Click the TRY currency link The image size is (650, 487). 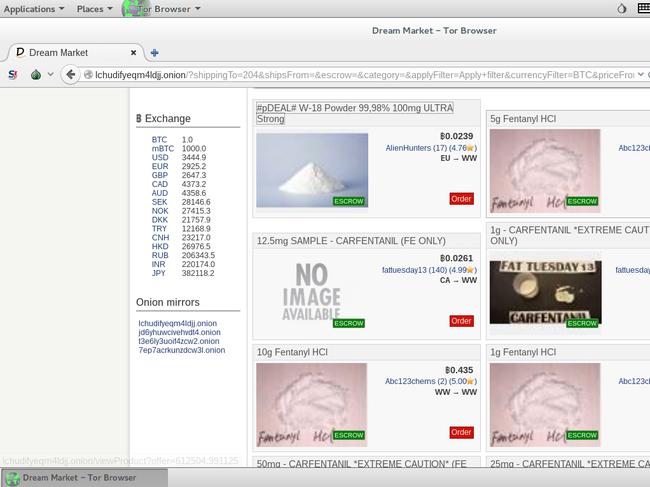tap(159, 229)
